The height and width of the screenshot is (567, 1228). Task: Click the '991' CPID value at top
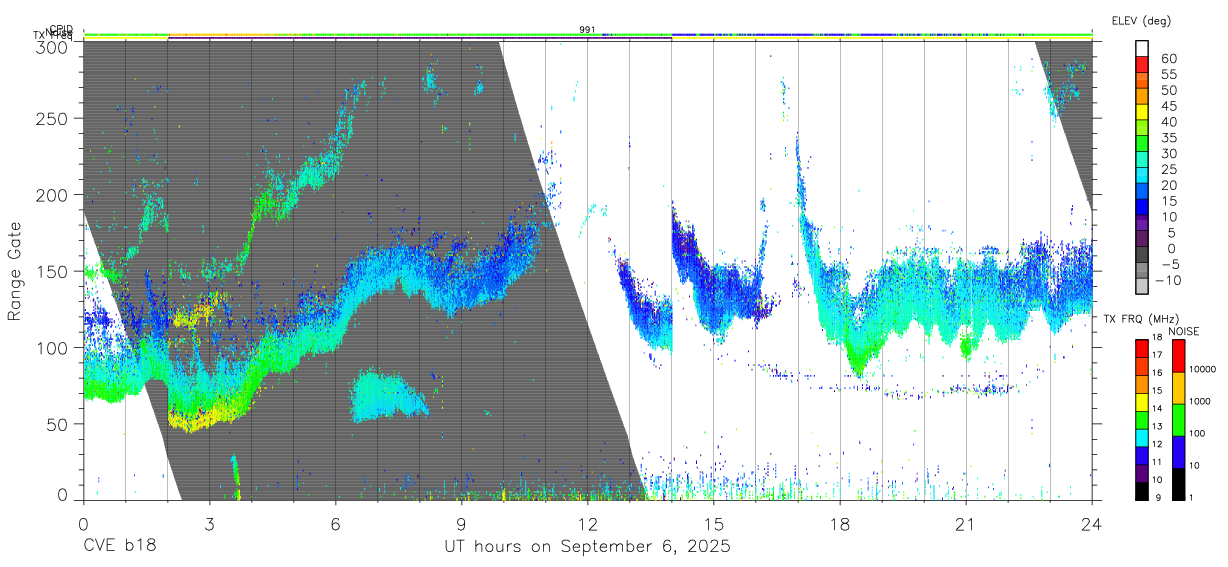tap(587, 30)
